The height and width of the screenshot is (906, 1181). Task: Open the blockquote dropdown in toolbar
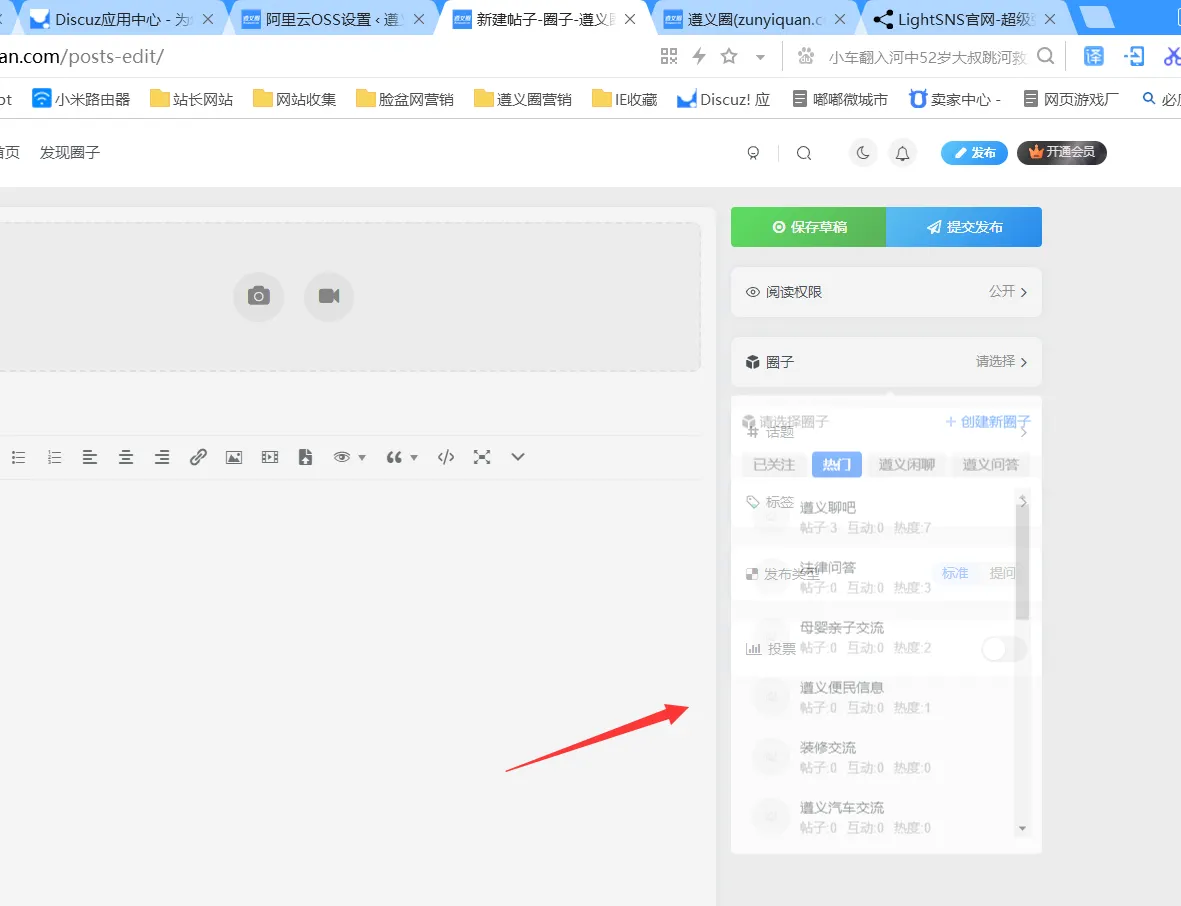[x=401, y=457]
